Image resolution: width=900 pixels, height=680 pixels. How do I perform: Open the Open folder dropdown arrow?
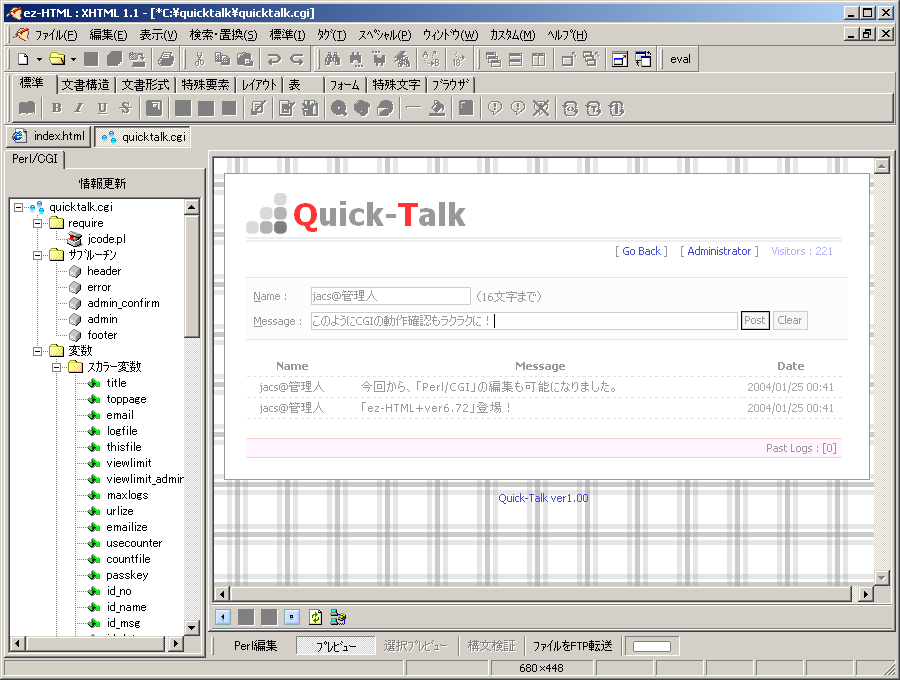(73, 59)
